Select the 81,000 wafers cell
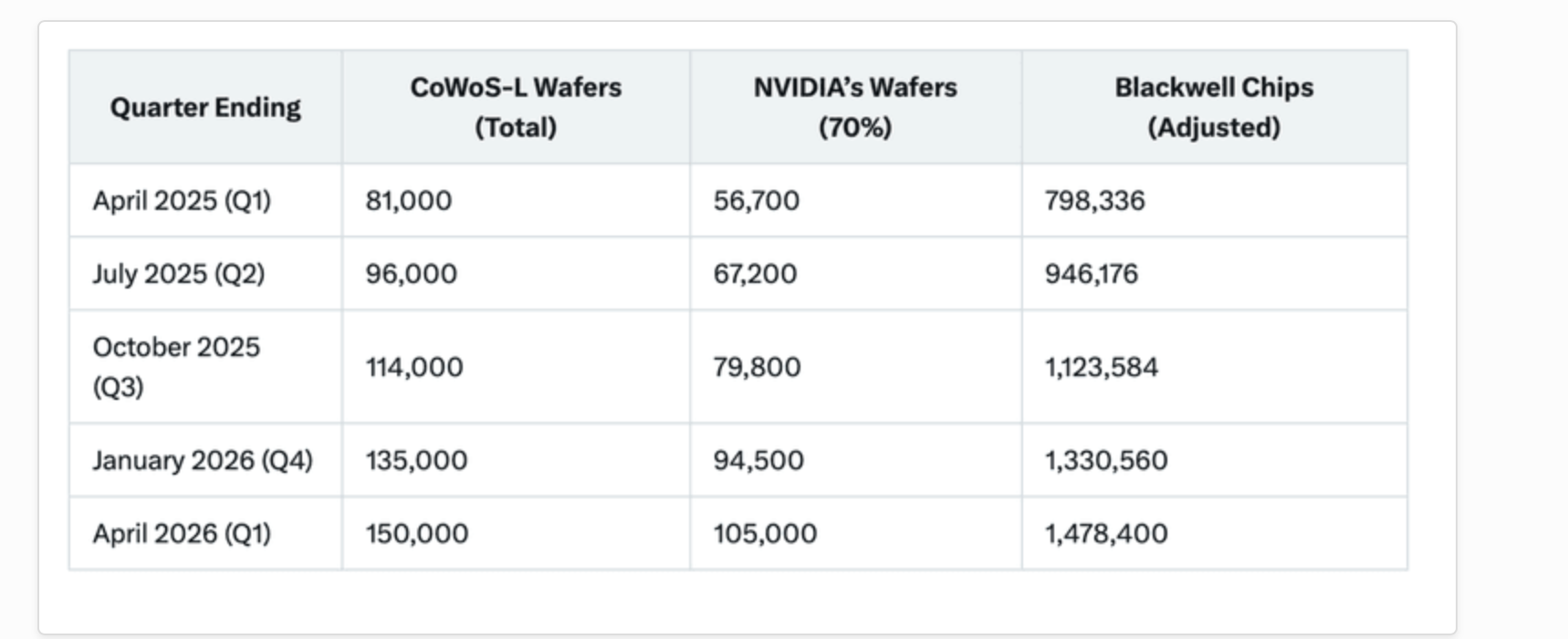The width and height of the screenshot is (1568, 639). coord(409,201)
